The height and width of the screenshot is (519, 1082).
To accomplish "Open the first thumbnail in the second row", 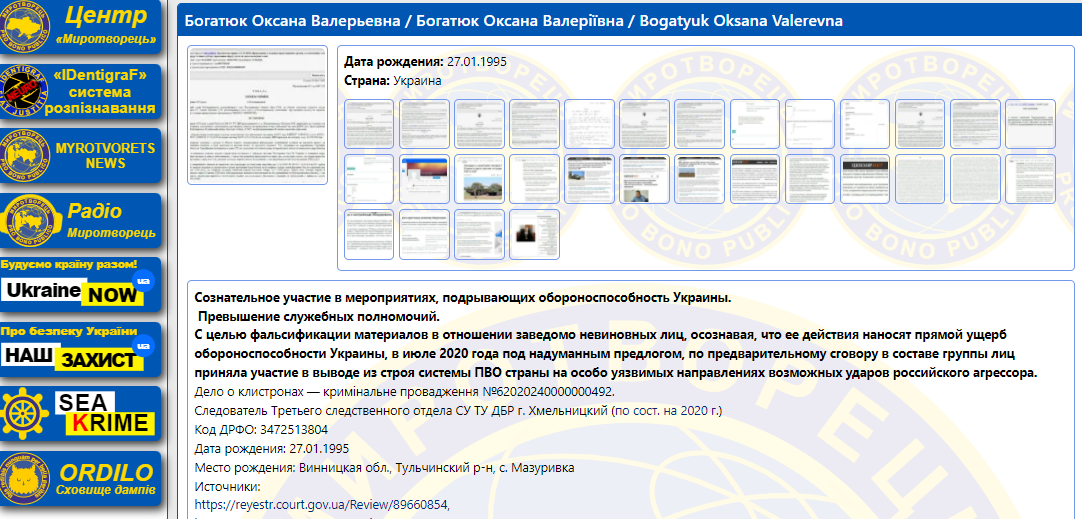I will pyautogui.click(x=369, y=179).
